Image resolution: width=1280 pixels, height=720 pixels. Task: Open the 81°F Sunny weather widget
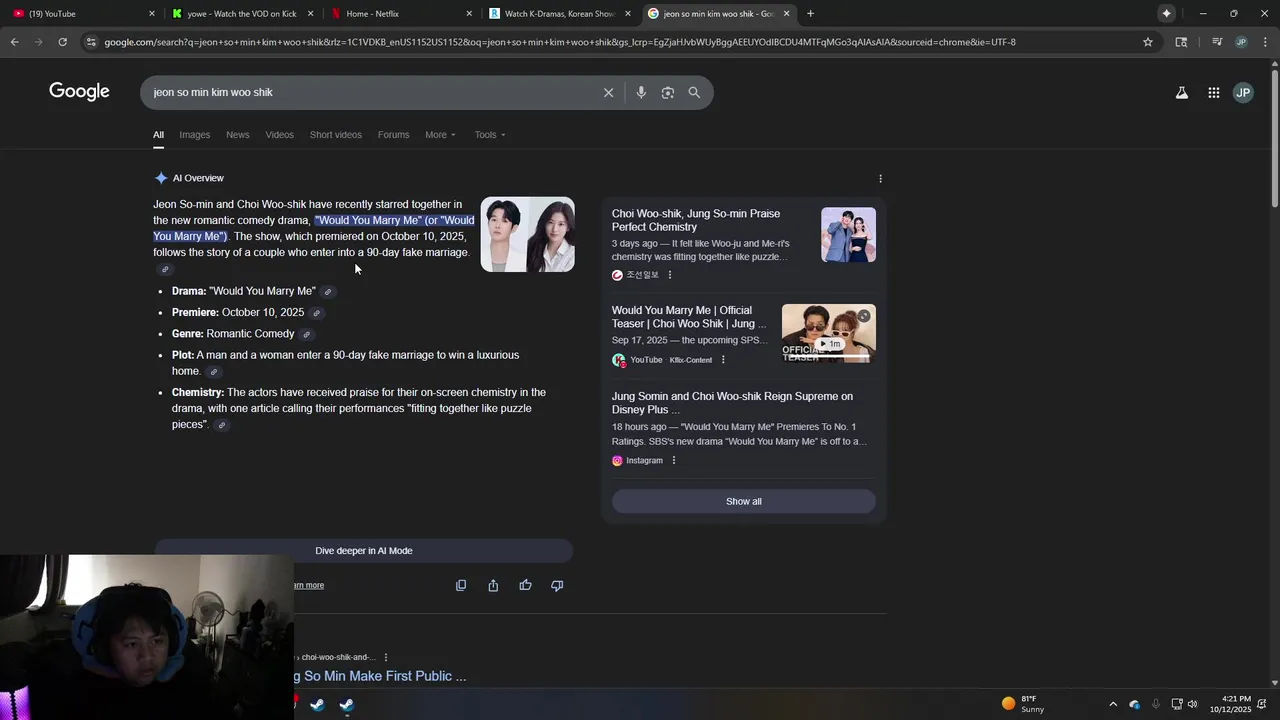point(1023,704)
